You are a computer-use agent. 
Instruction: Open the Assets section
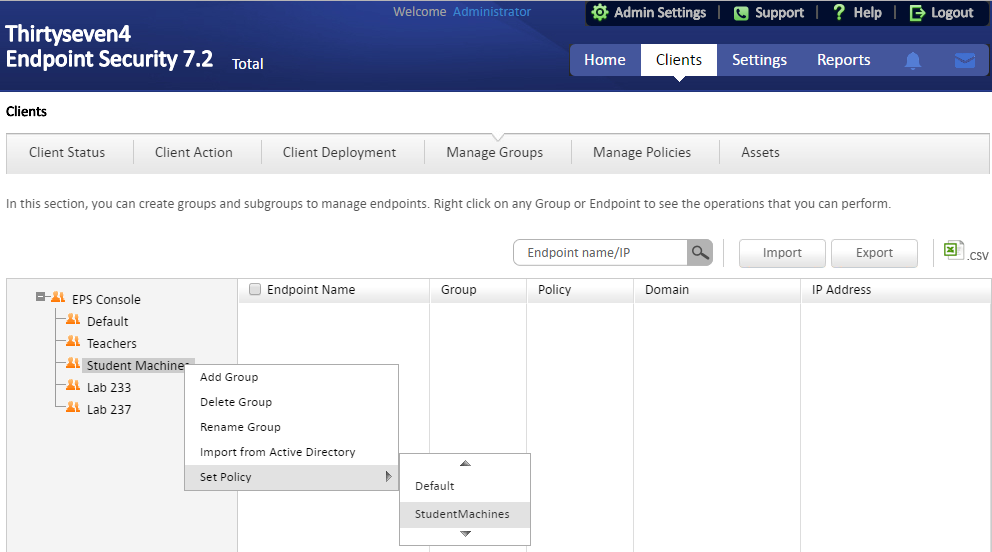coord(760,152)
